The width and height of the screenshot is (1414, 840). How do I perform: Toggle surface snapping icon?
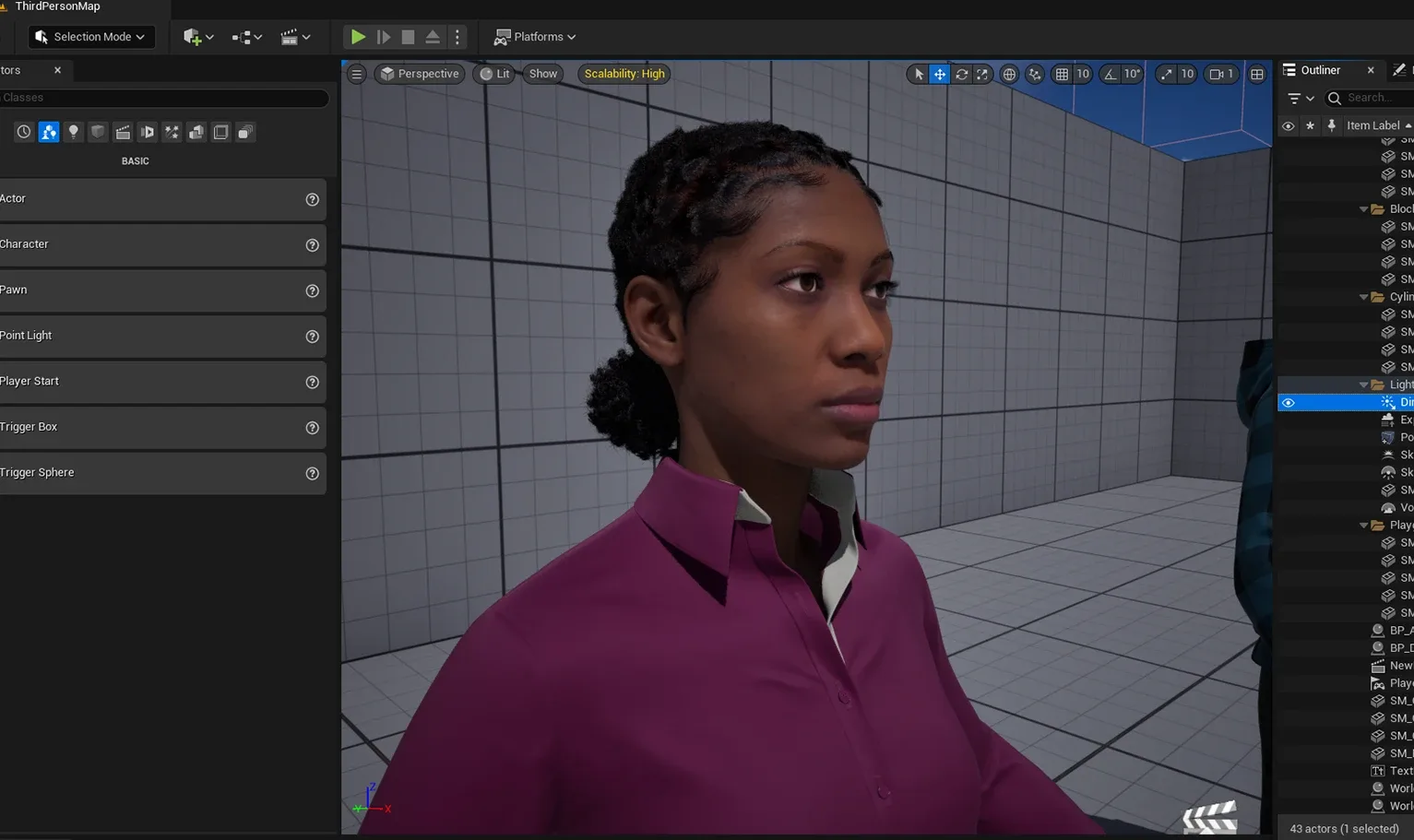click(x=1035, y=74)
